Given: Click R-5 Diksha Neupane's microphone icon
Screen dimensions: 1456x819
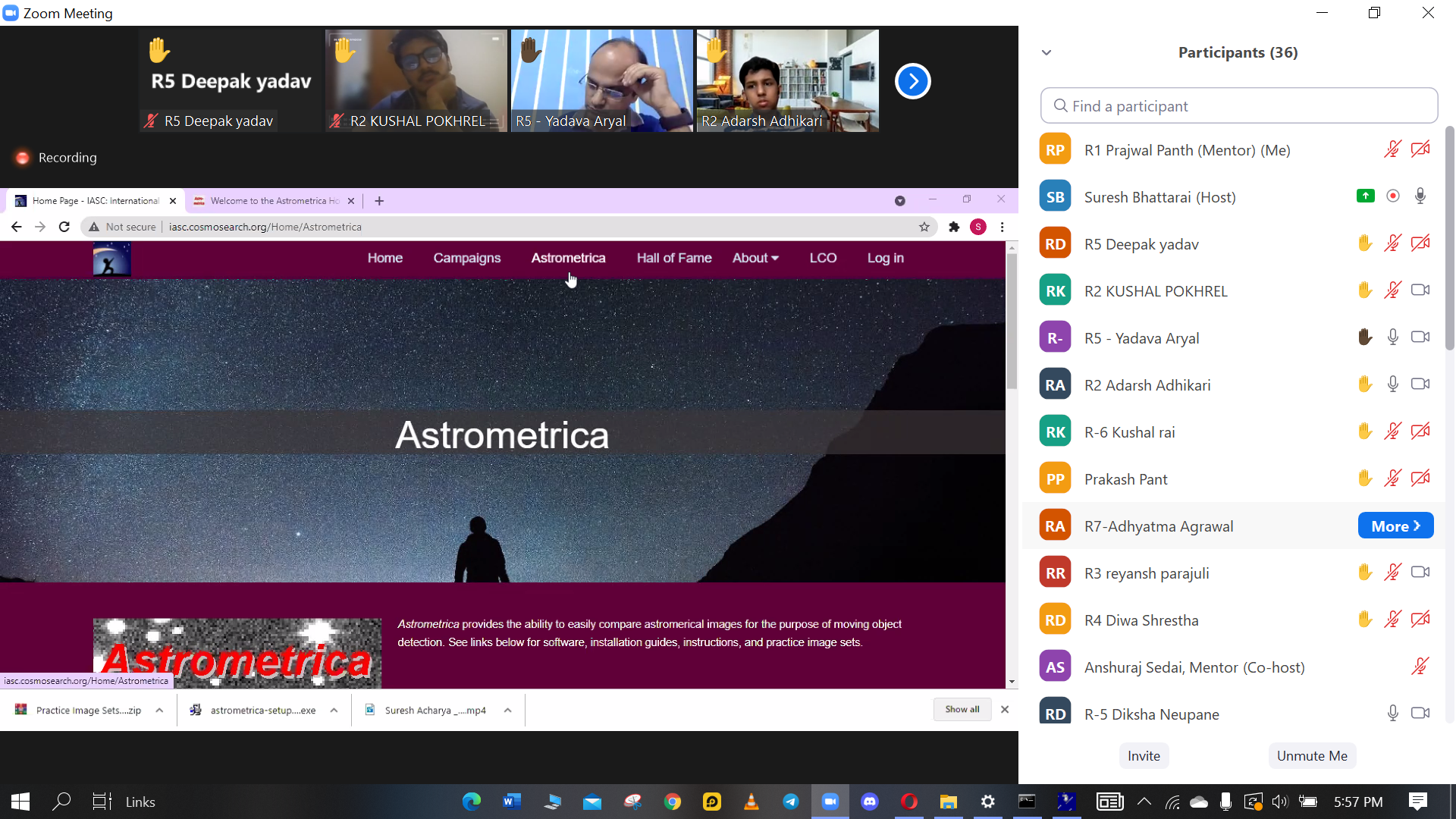Looking at the screenshot, I should (1392, 714).
